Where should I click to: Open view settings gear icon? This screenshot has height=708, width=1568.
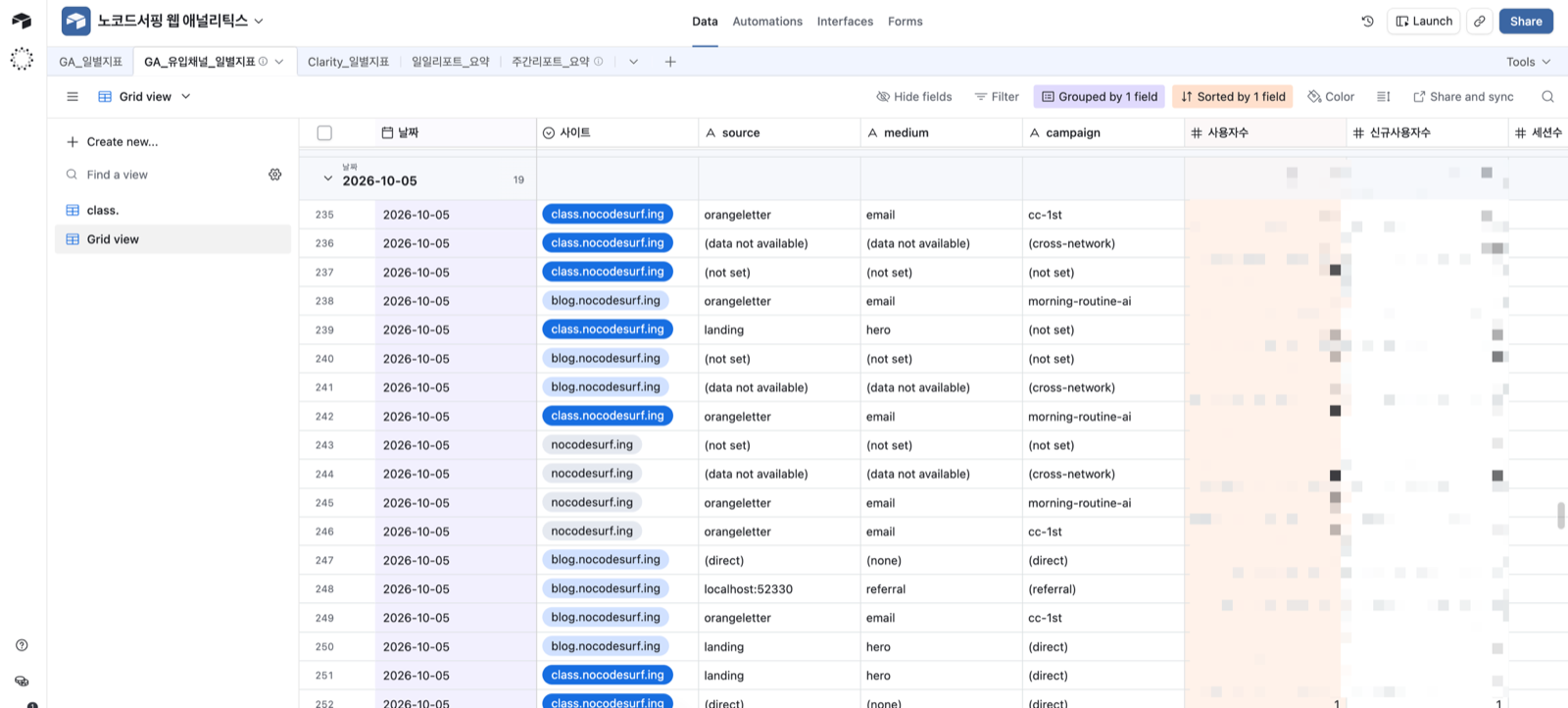coord(275,175)
